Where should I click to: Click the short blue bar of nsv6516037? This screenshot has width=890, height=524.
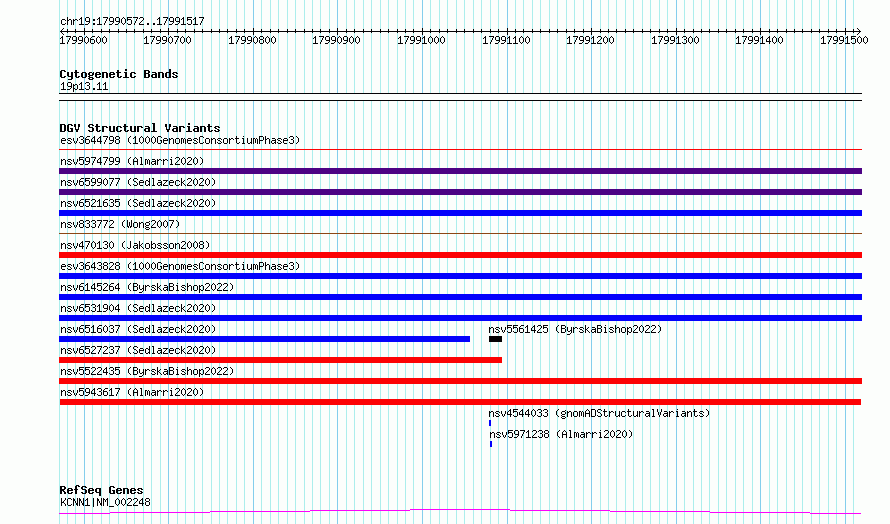[265, 339]
